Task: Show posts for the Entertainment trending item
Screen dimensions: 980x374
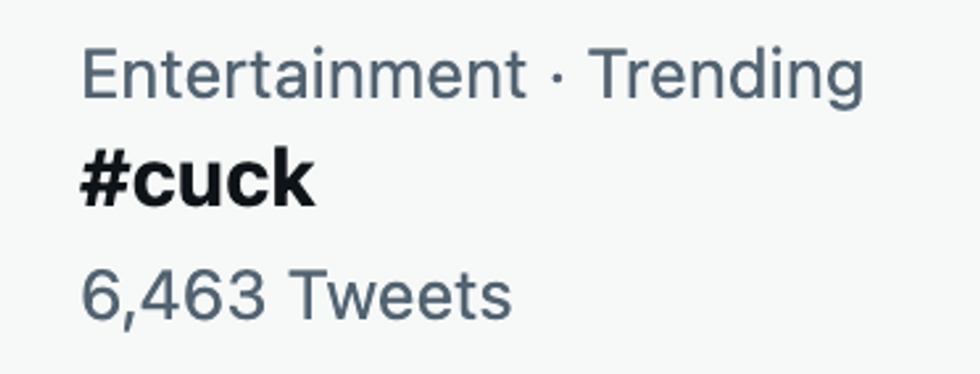Action: [x=198, y=178]
